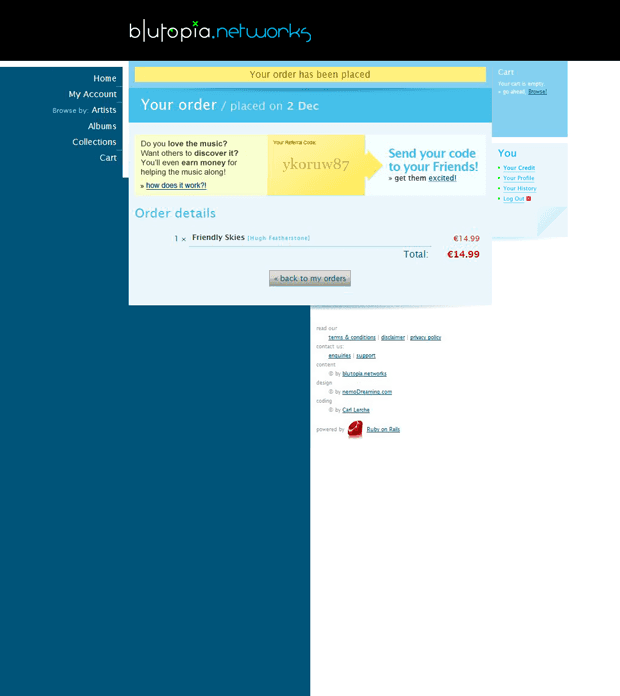View Your History link

point(519,188)
